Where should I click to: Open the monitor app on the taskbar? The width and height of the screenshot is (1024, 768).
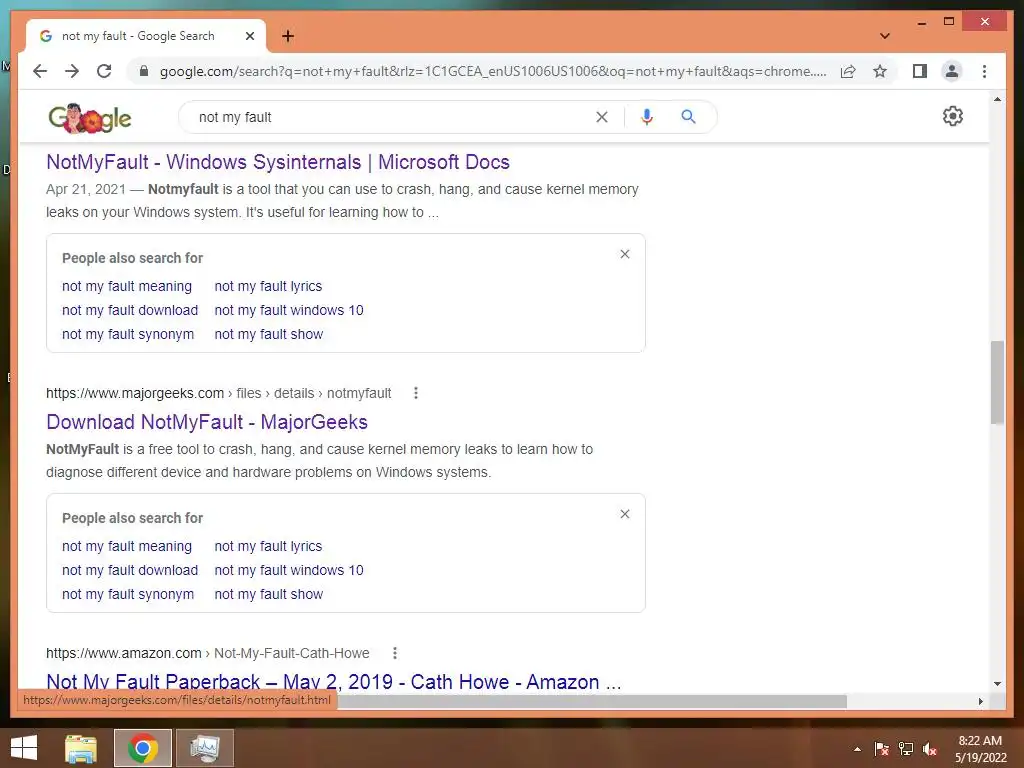point(205,748)
